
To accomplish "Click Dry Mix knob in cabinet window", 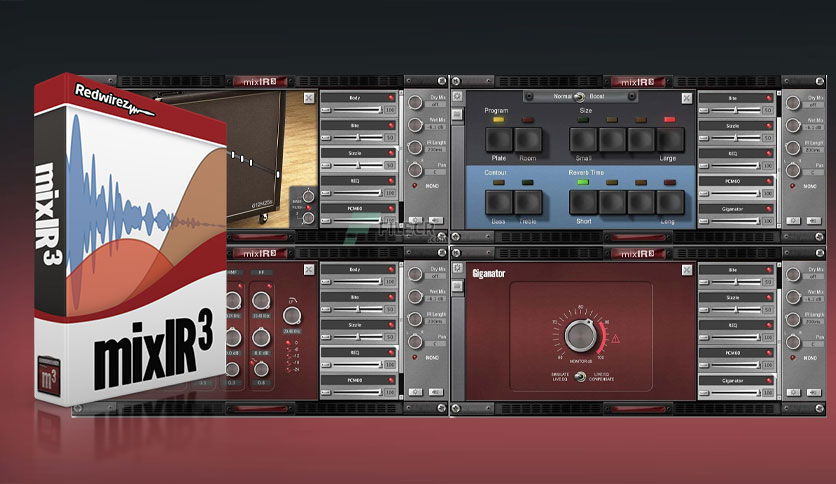I will (x=415, y=102).
